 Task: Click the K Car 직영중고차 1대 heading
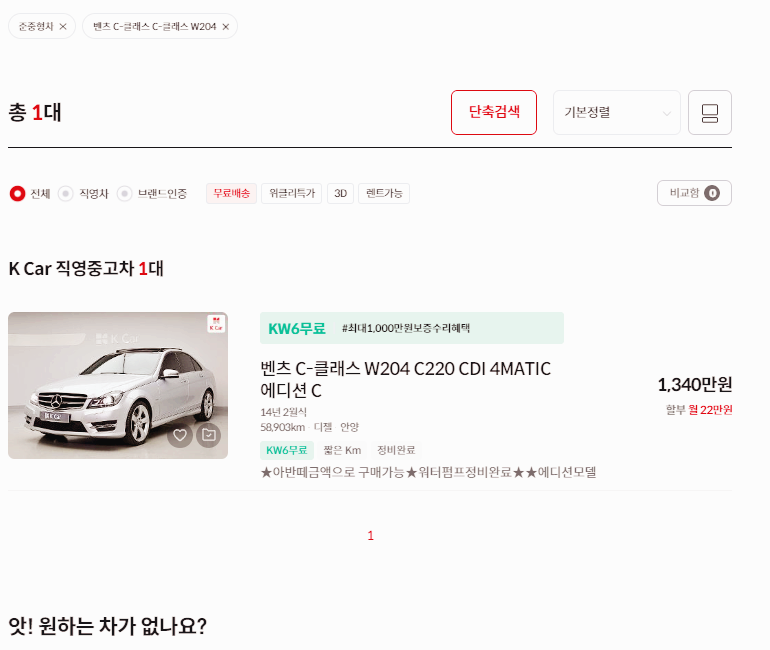86,269
